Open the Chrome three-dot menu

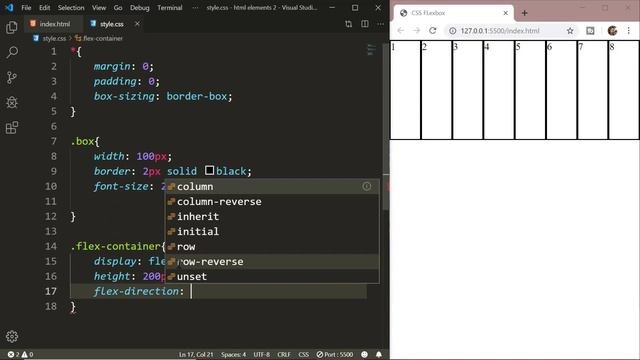pos(629,31)
